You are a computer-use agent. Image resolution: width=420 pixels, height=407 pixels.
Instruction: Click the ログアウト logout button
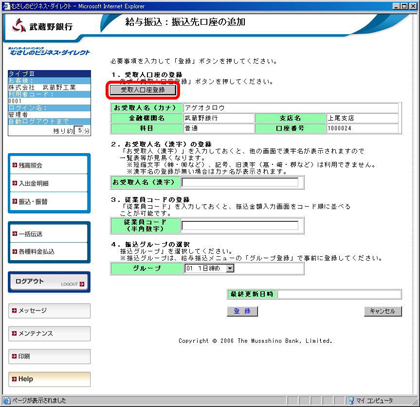(49, 282)
